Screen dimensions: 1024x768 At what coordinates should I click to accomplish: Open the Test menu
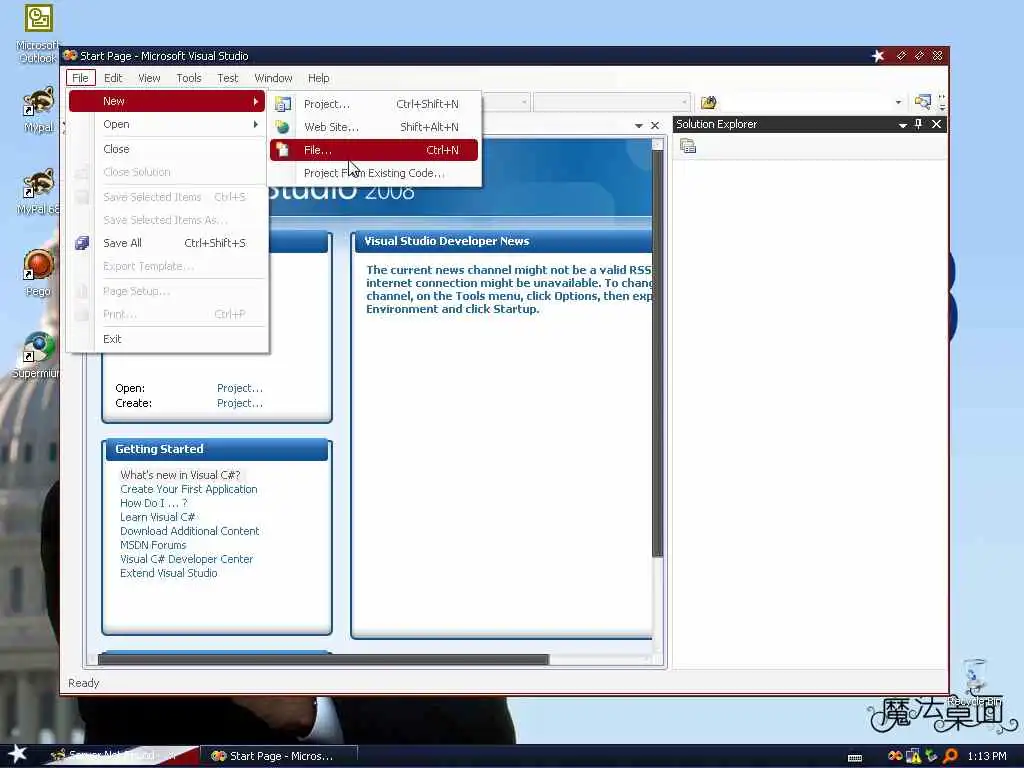[227, 78]
